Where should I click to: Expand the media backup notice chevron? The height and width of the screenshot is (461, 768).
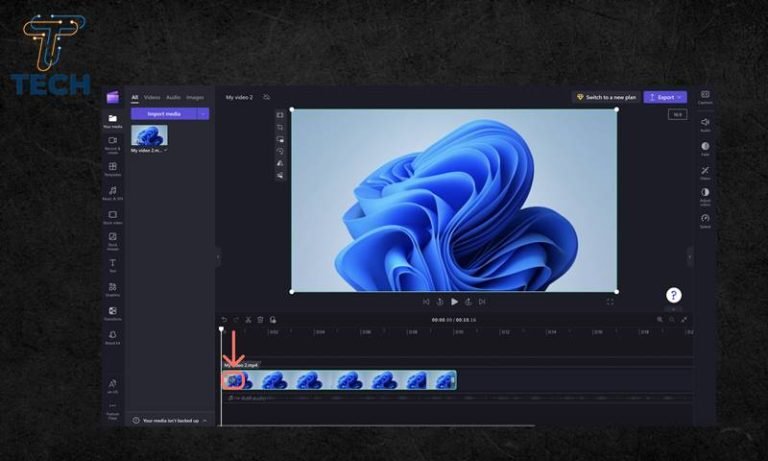click(205, 420)
